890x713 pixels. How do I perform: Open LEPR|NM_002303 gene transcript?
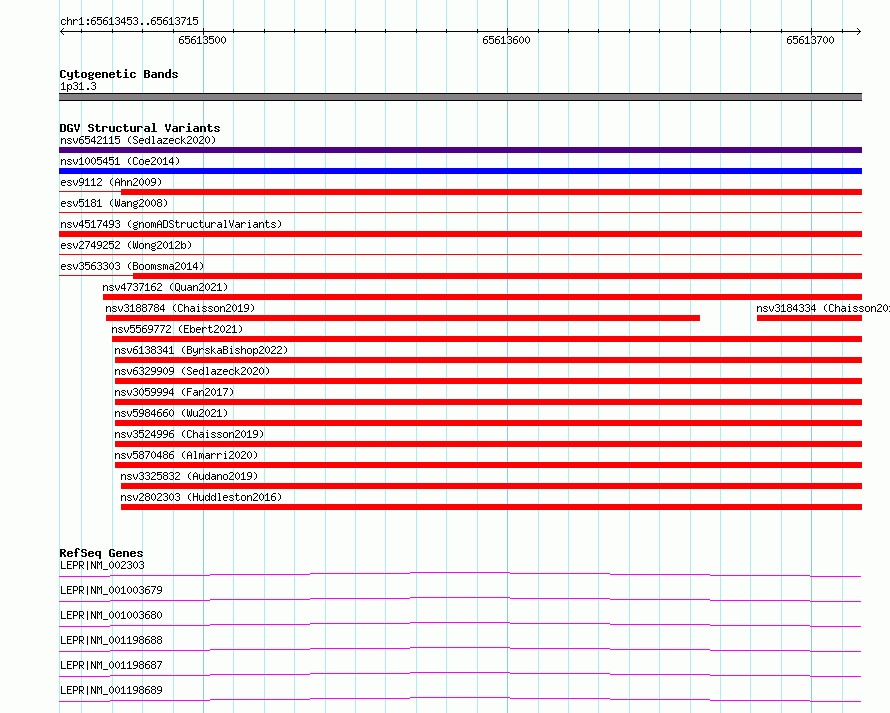coord(102,565)
